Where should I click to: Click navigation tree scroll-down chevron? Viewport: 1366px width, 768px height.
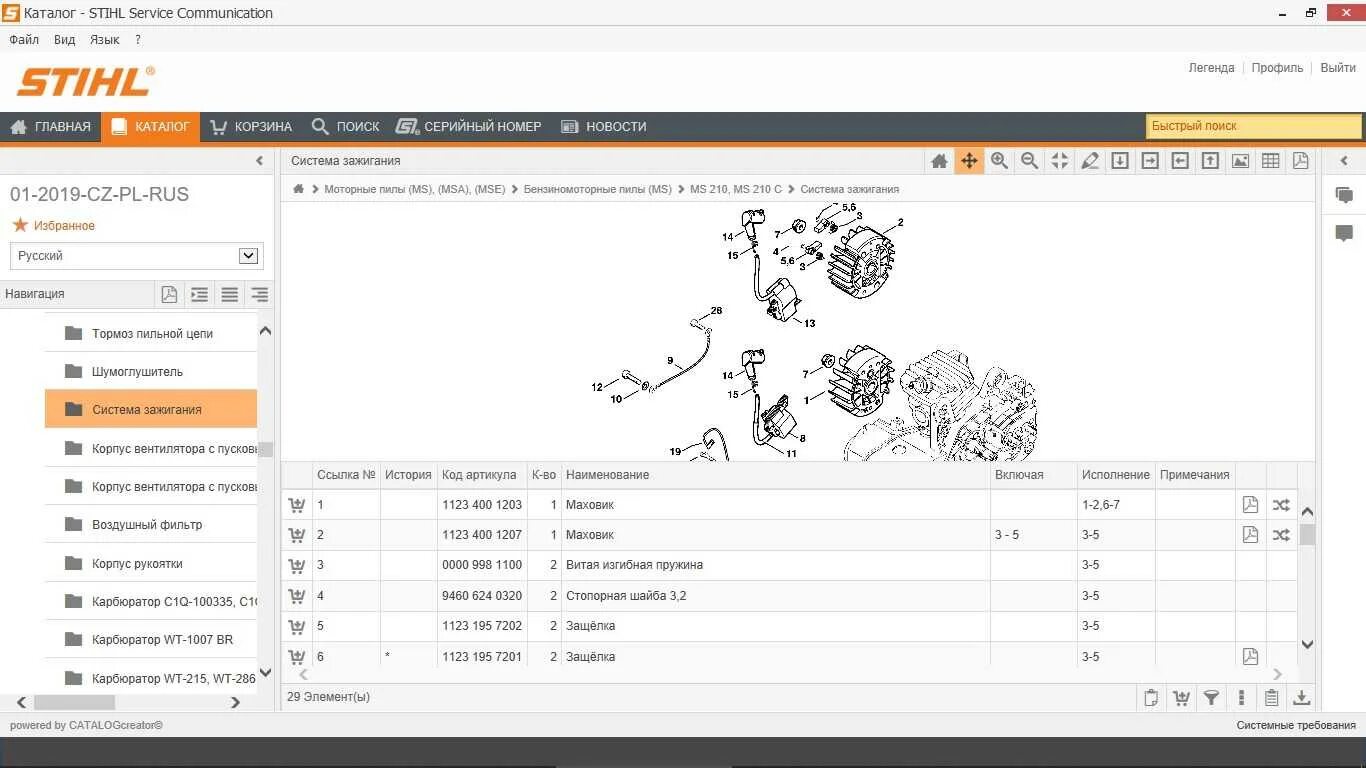click(x=265, y=673)
